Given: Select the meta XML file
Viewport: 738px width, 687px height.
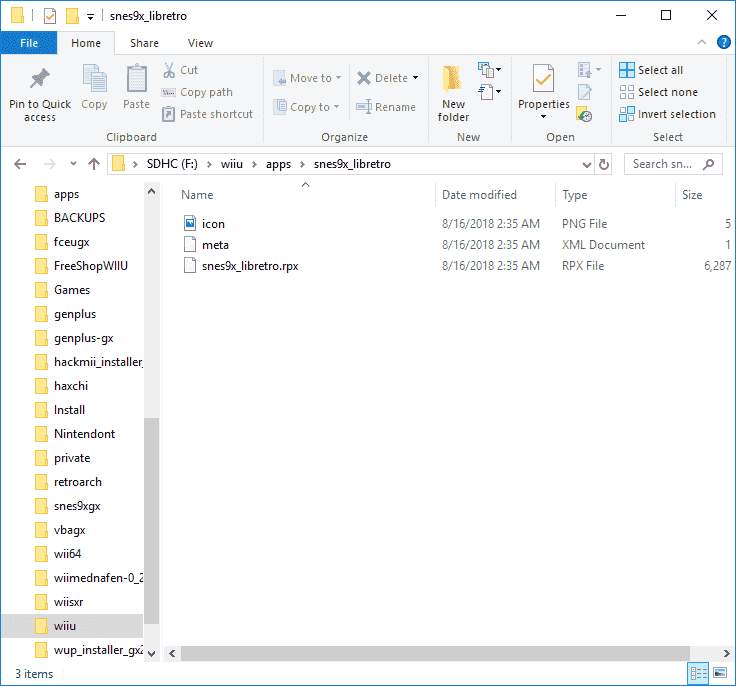Looking at the screenshot, I should tap(206, 245).
